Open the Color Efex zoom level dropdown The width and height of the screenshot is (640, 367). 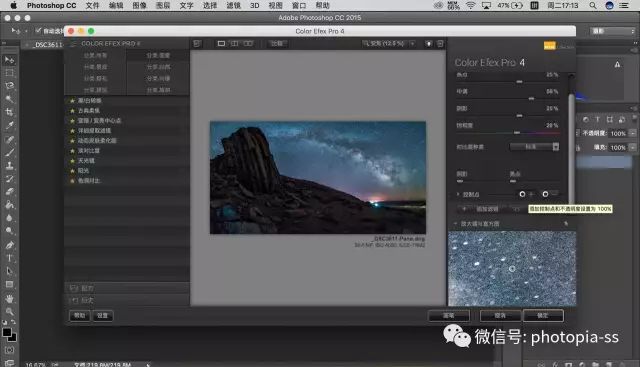(413, 43)
